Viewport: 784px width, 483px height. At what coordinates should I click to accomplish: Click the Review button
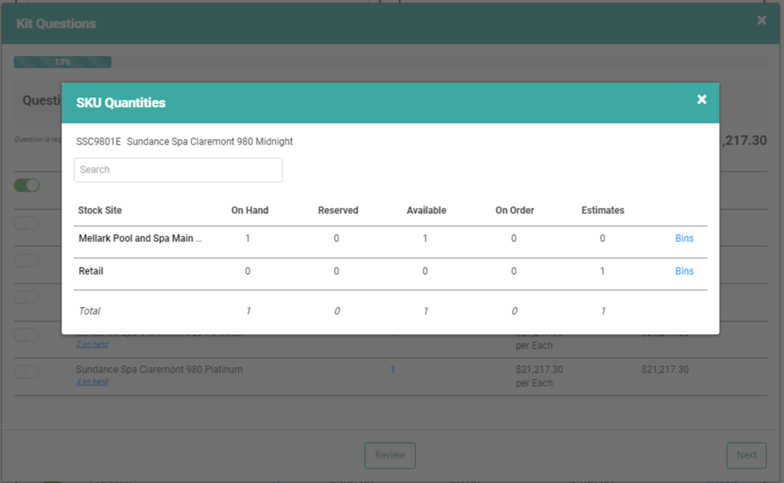pyautogui.click(x=389, y=455)
